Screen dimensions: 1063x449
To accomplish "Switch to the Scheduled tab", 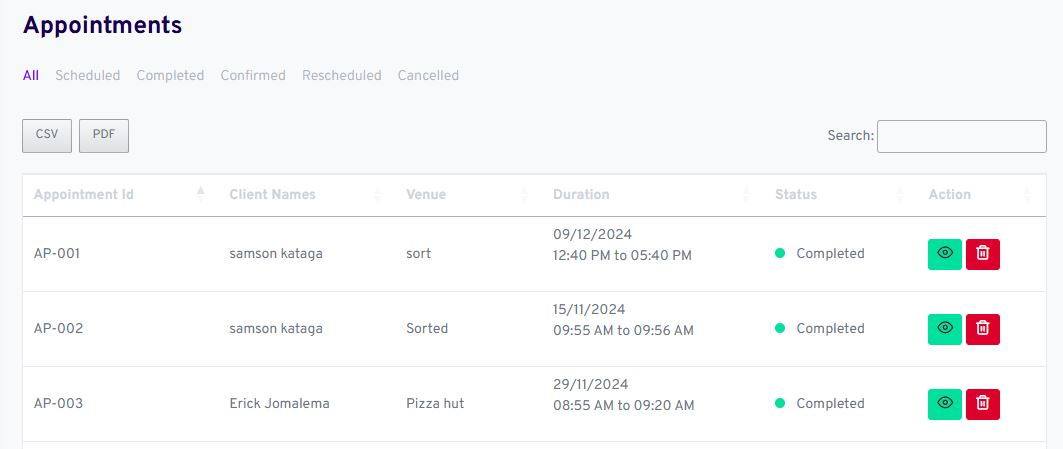I will pyautogui.click(x=88, y=76).
